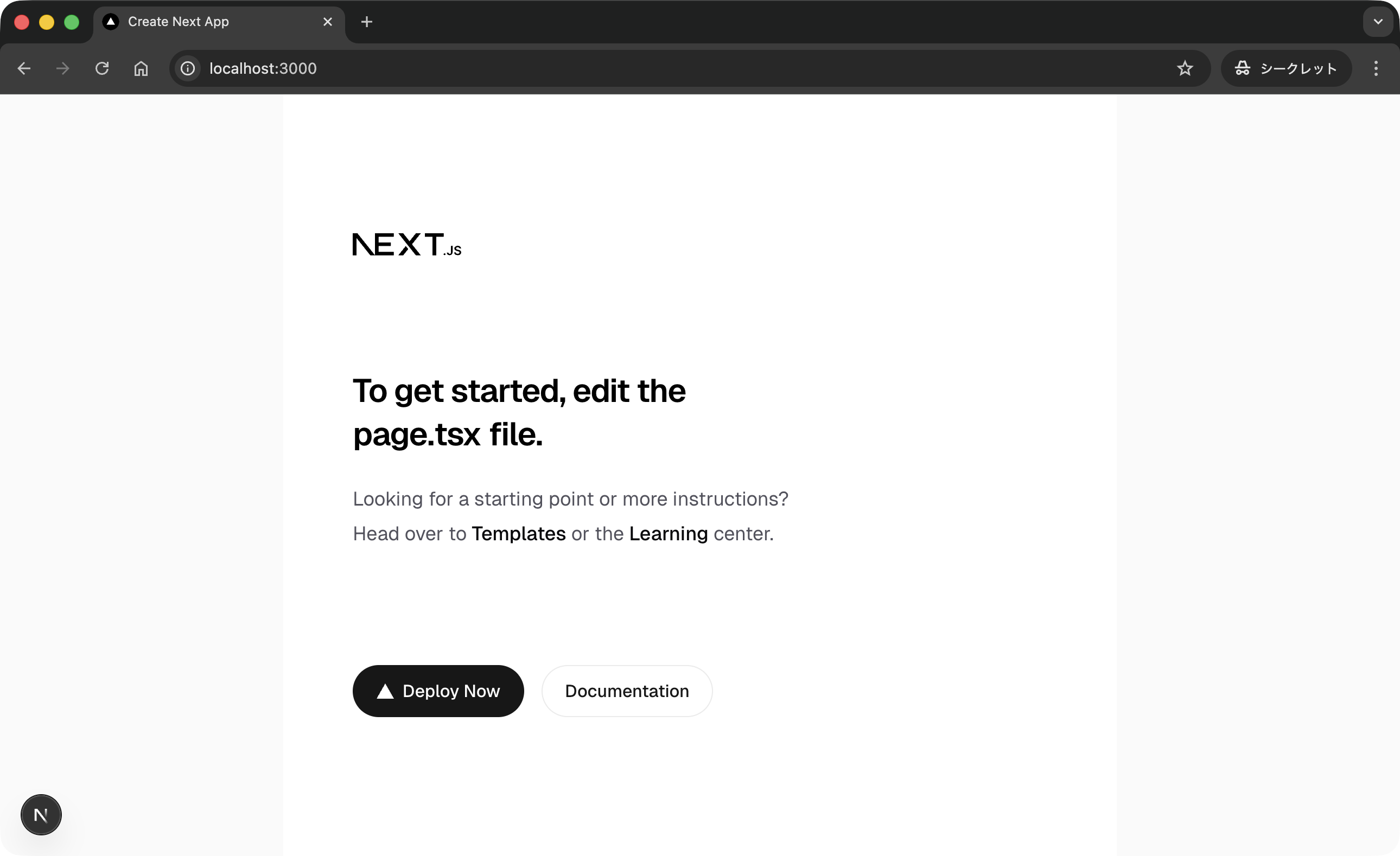The width and height of the screenshot is (1400, 856).
Task: Open the Documentation button
Action: pyautogui.click(x=627, y=691)
